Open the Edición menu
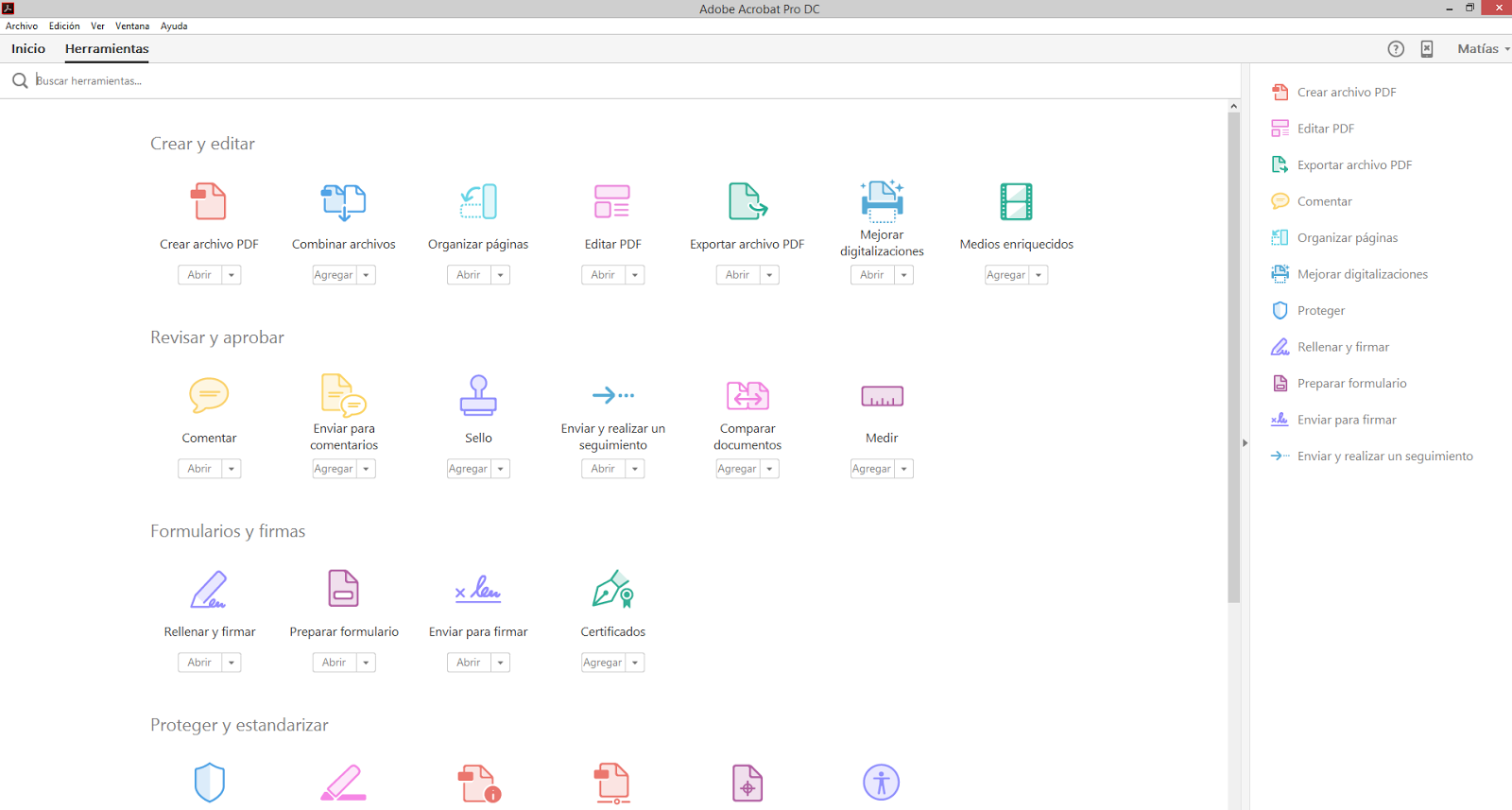 [x=64, y=26]
